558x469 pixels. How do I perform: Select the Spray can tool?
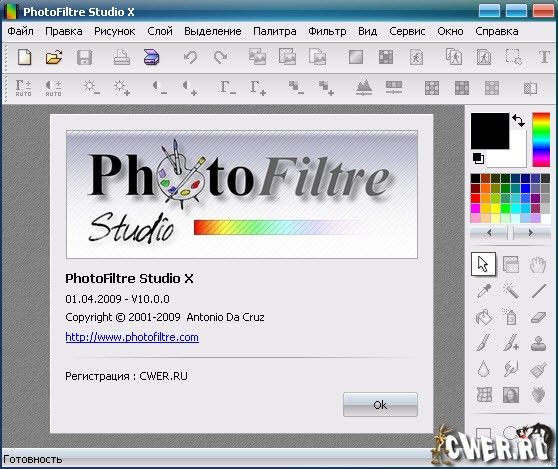pyautogui.click(x=511, y=317)
